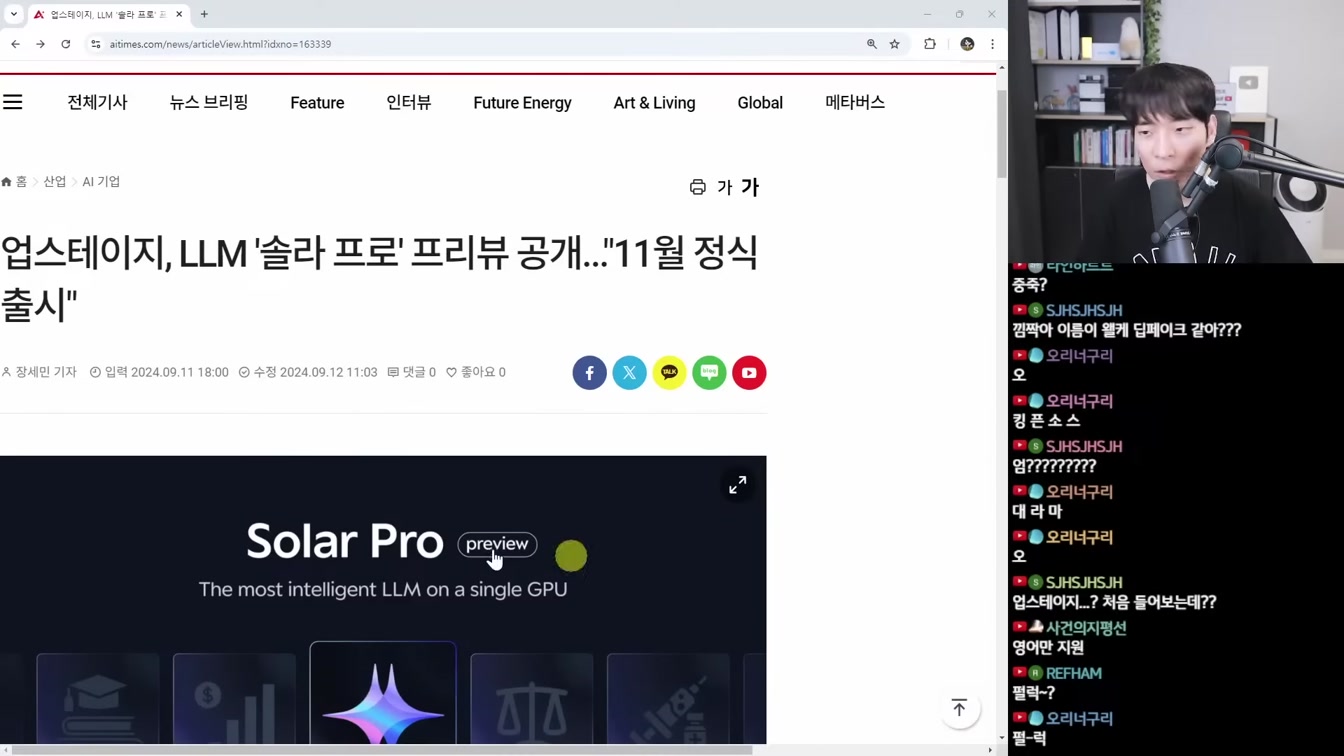Select the balance scales card in the image

point(531,699)
